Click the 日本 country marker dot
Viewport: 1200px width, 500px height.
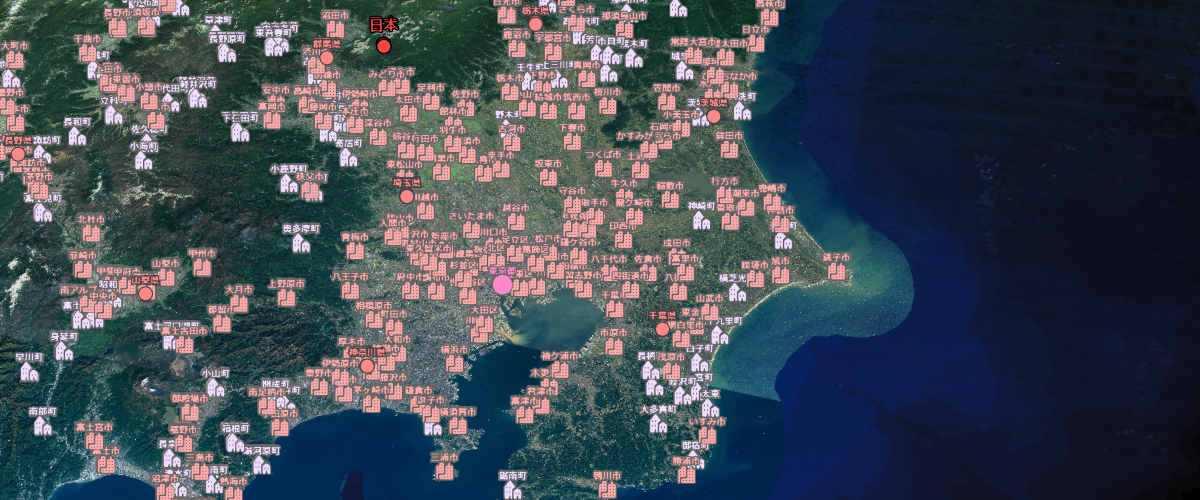coord(384,46)
